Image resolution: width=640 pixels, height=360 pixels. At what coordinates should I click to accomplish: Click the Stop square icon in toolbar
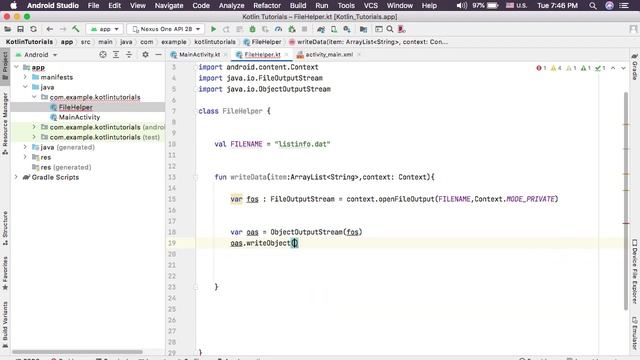coord(304,29)
